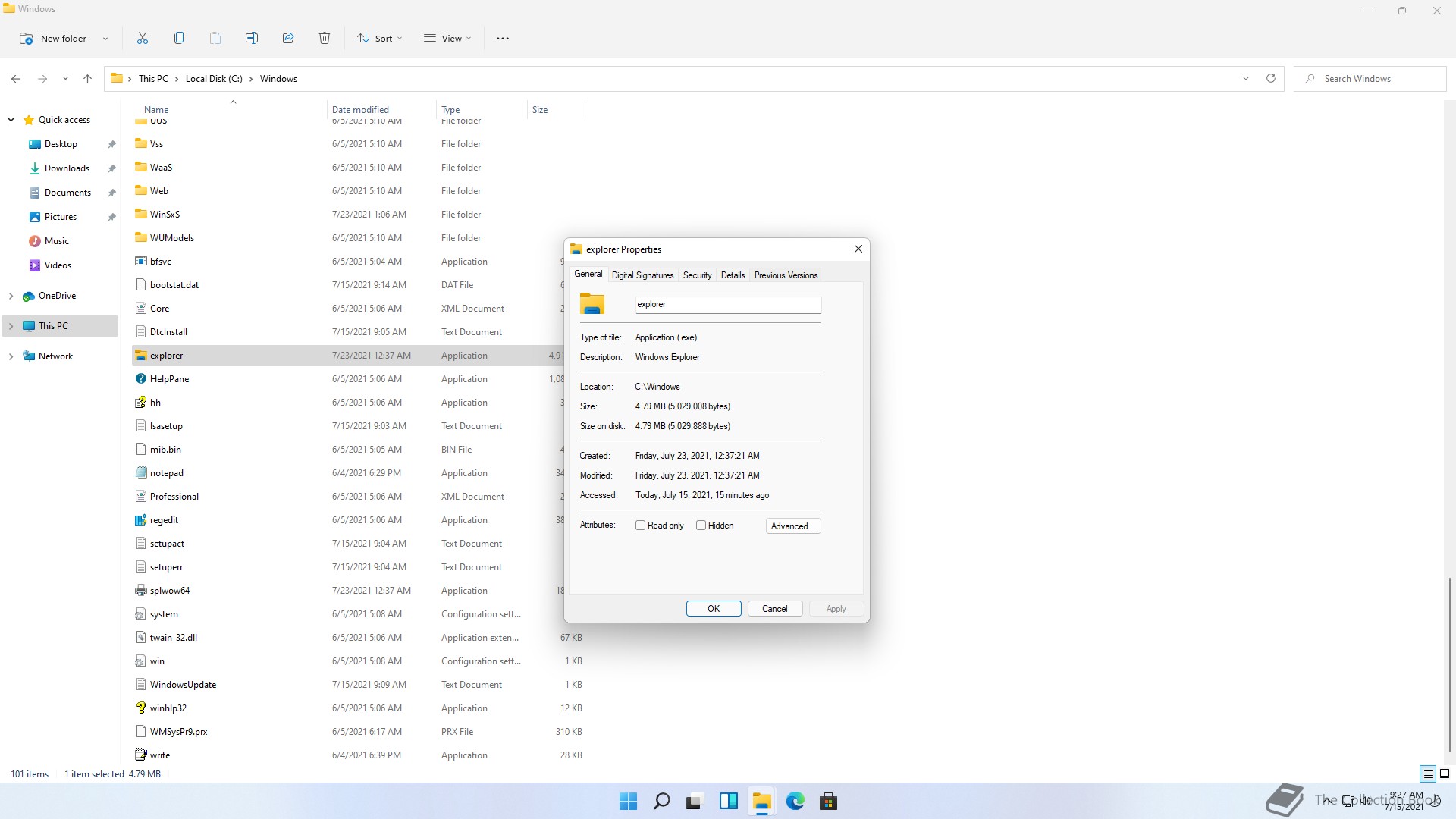Click the Share icon in toolbar

[x=288, y=38]
